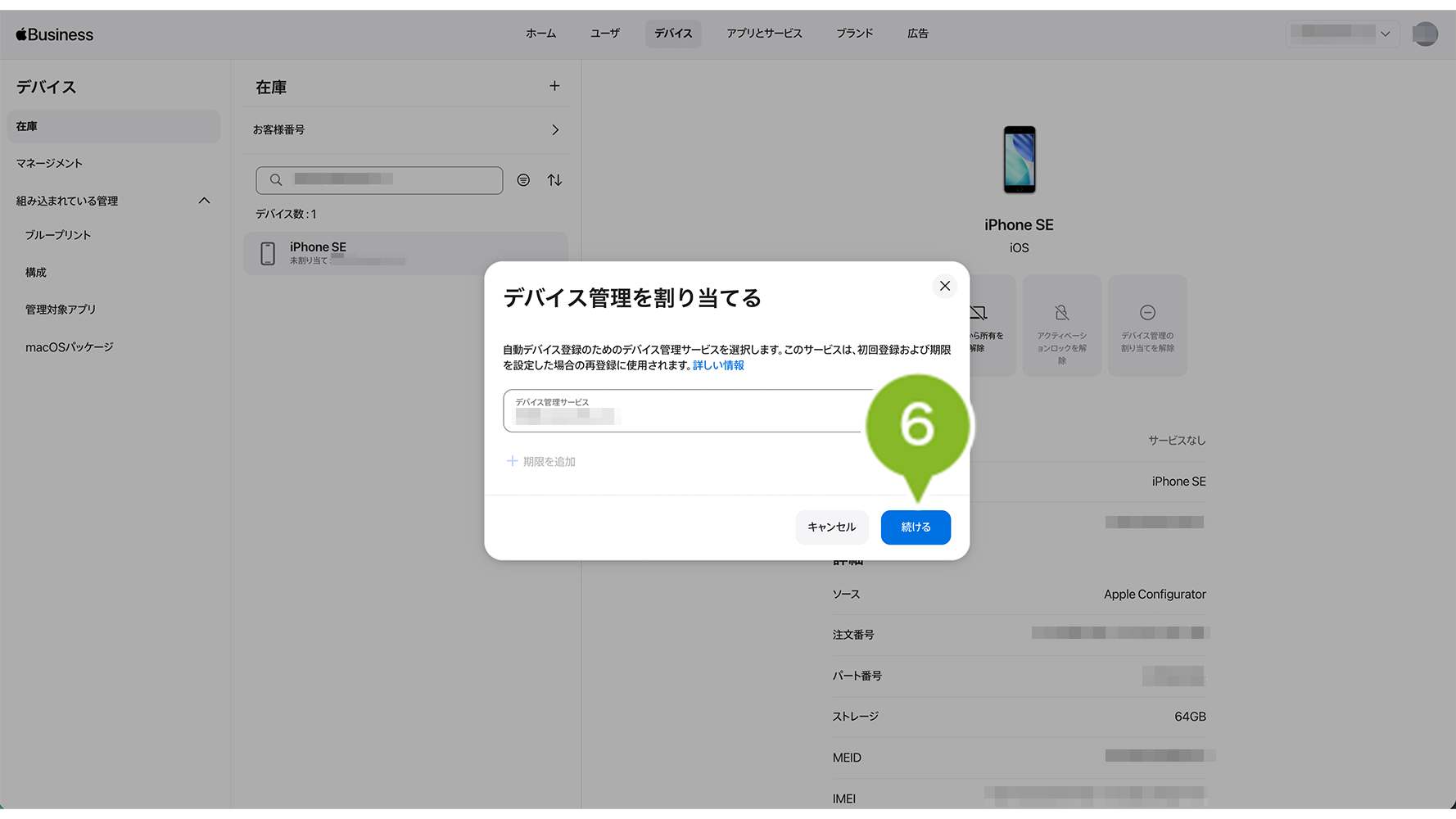Image resolution: width=1456 pixels, height=819 pixels.
Task: Click the Apple Business logo
Action: pos(55,34)
